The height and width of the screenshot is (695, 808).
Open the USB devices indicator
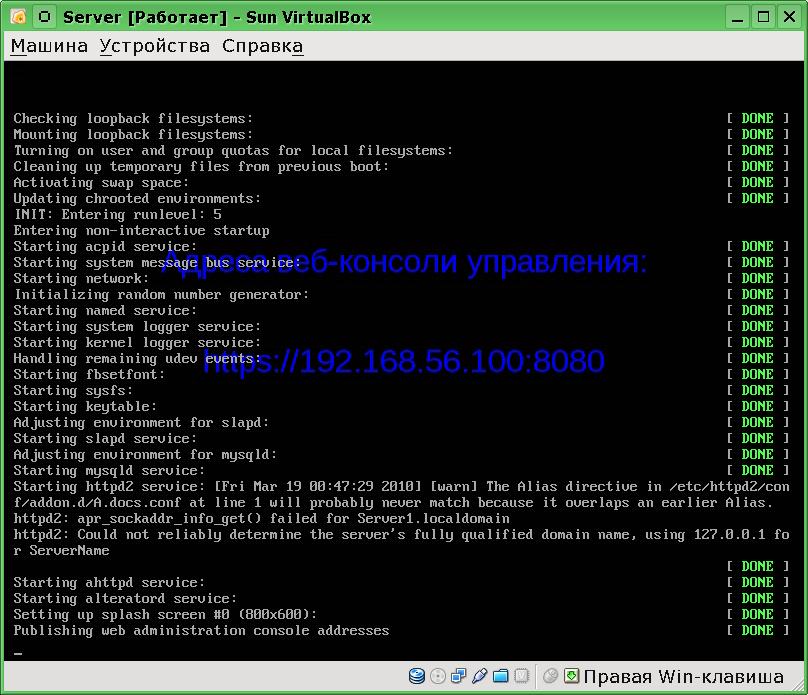[x=479, y=676]
